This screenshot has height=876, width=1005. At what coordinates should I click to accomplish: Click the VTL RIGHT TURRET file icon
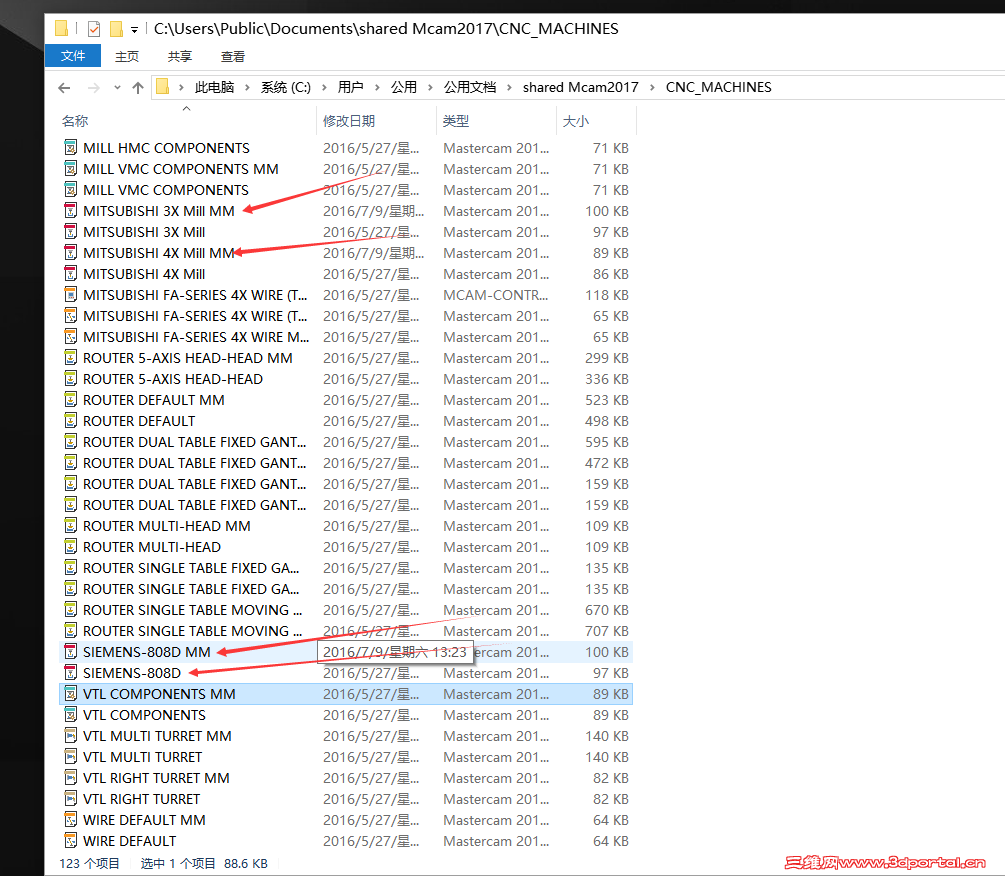tap(71, 799)
